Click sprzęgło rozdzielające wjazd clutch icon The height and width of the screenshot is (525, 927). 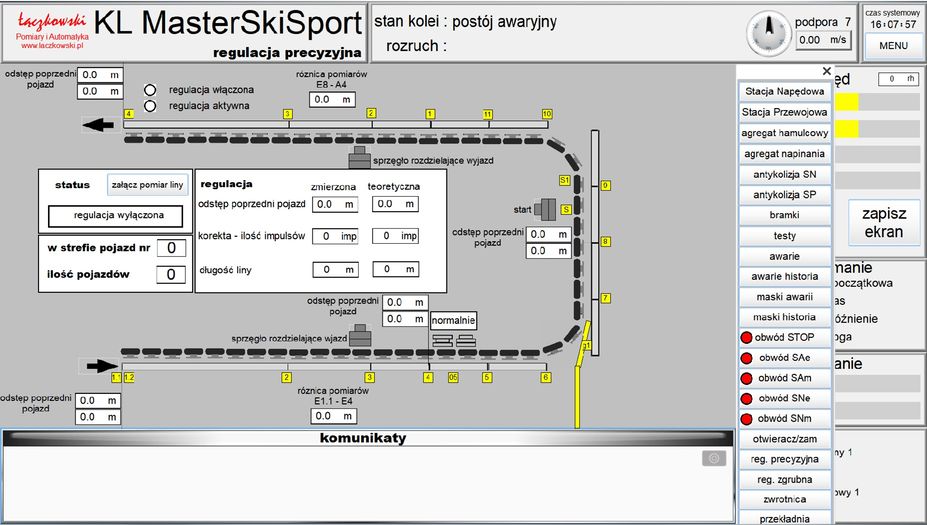360,335
